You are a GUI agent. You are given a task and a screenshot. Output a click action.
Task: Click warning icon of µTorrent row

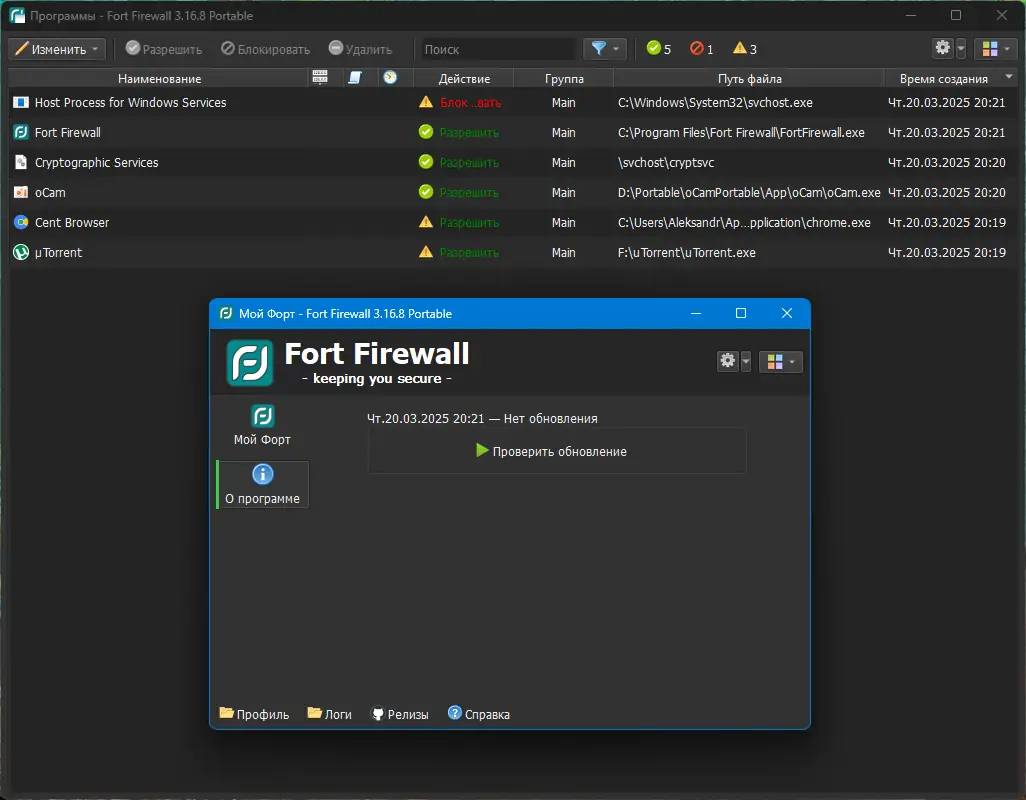click(x=426, y=252)
